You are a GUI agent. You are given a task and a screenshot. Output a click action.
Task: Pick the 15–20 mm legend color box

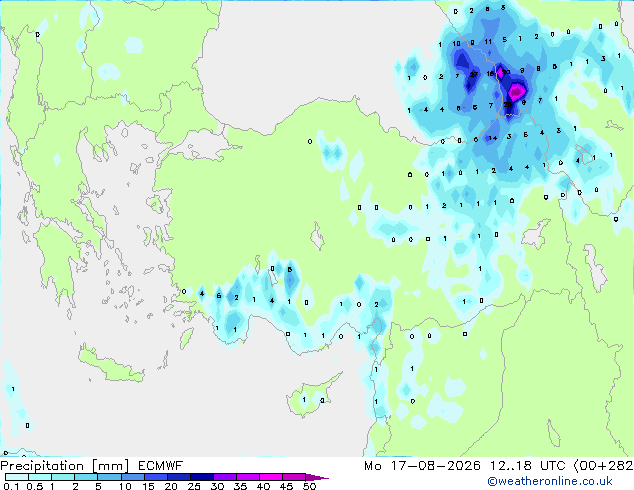[x=155, y=477]
